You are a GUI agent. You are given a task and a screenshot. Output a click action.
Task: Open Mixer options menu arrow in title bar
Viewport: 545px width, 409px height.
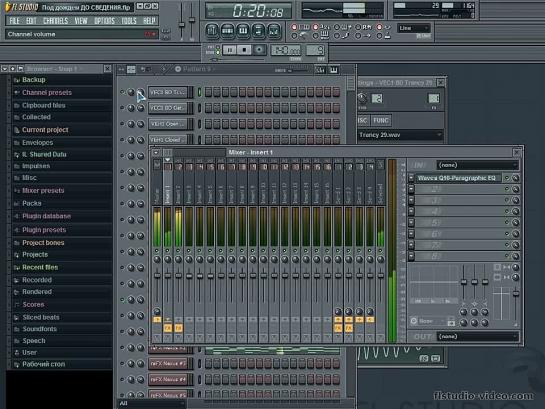156,153
